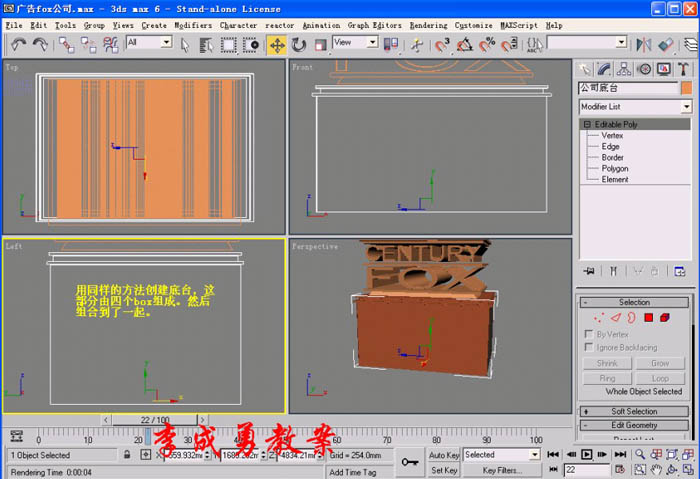
Task: Select Edge sub-object in modifier stack
Action: tap(610, 146)
